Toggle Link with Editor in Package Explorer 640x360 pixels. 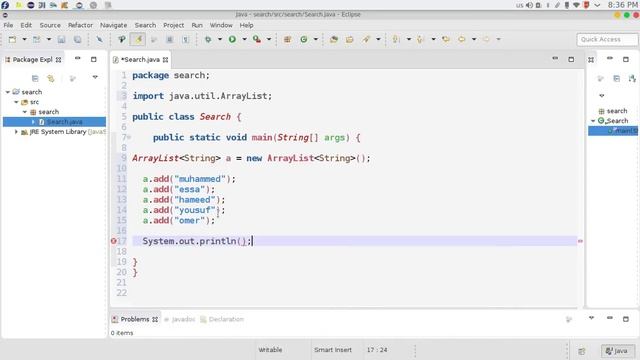coord(51,78)
